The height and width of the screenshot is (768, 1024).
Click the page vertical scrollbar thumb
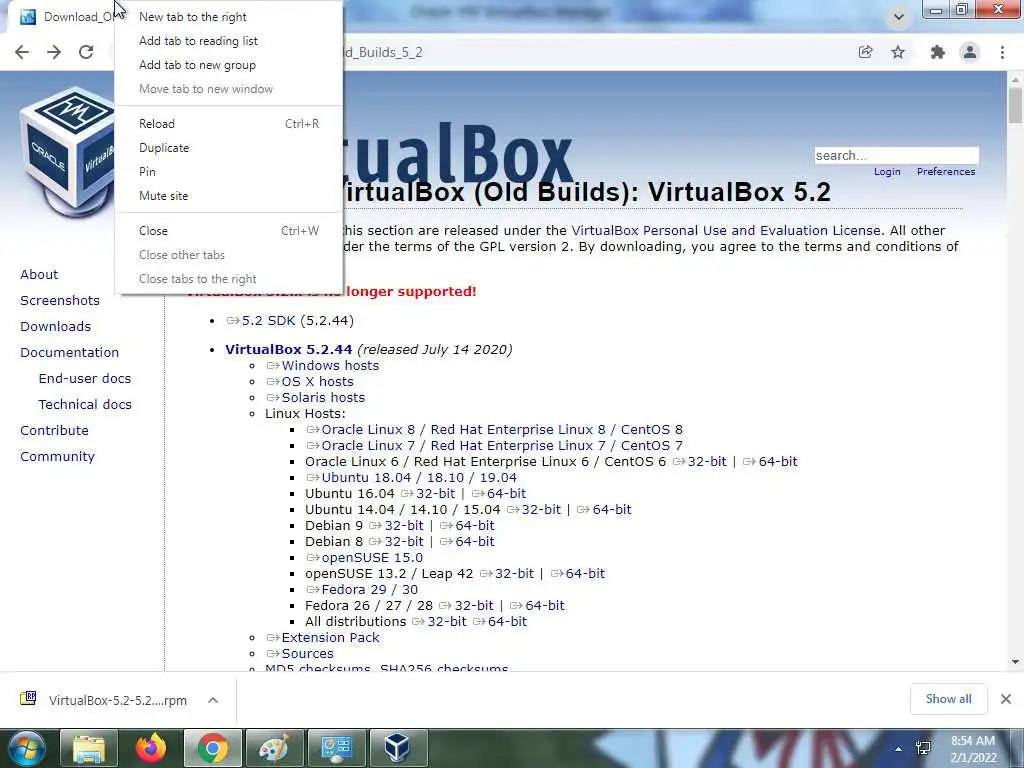(1015, 104)
